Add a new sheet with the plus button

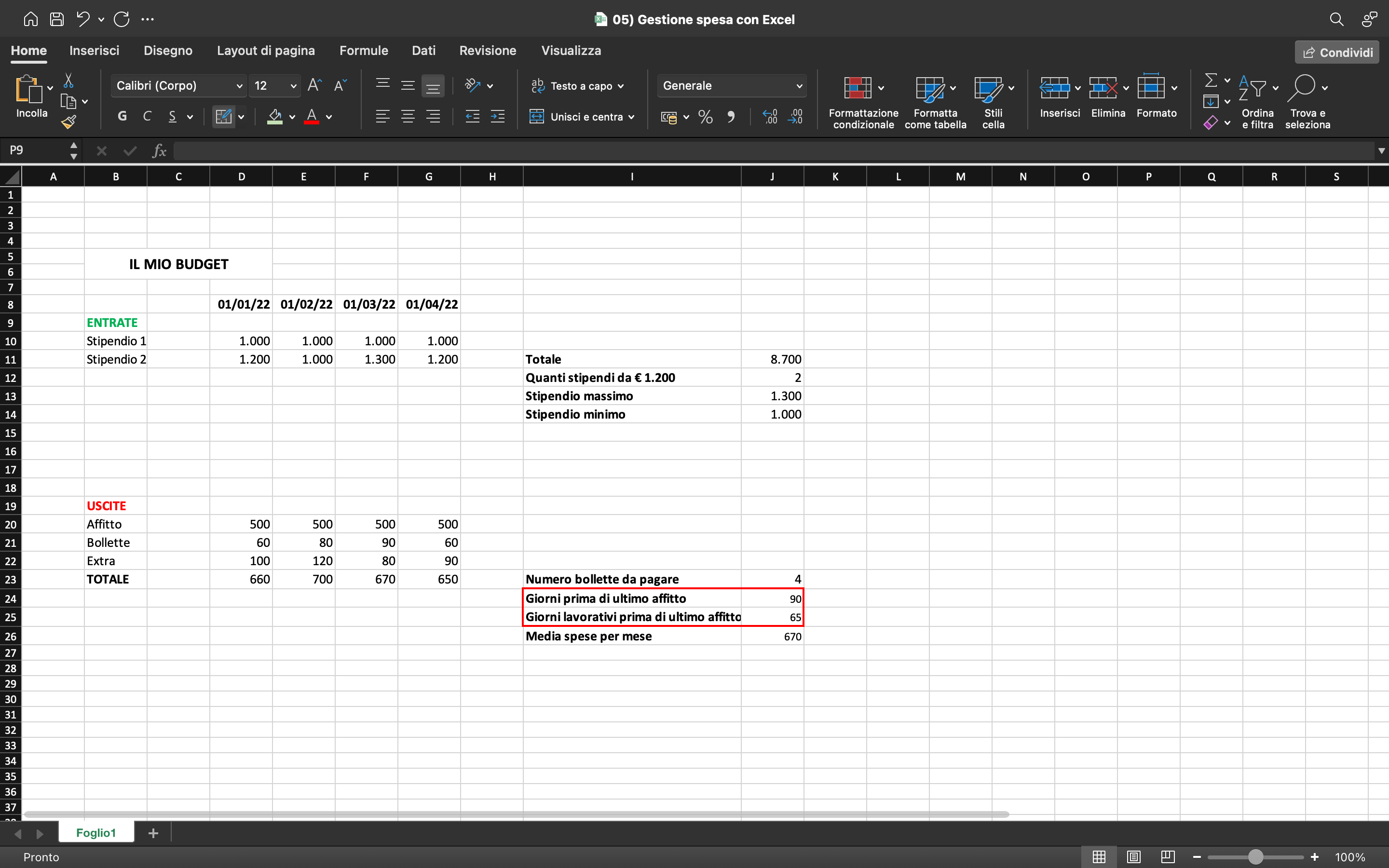point(153,832)
